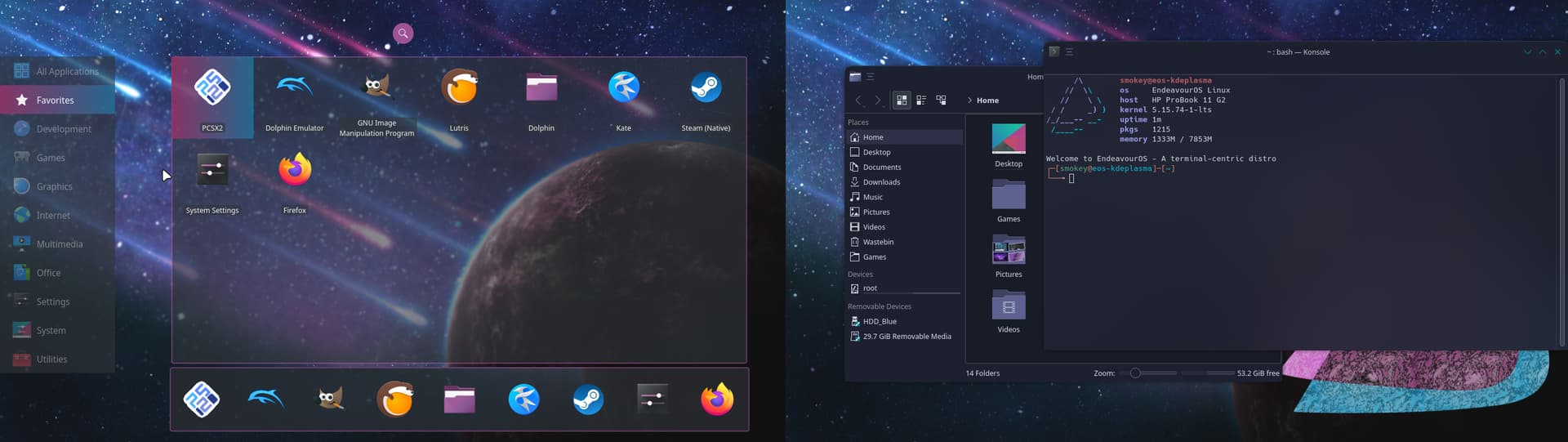Open the Office category
The image size is (1568, 442).
(x=57, y=273)
